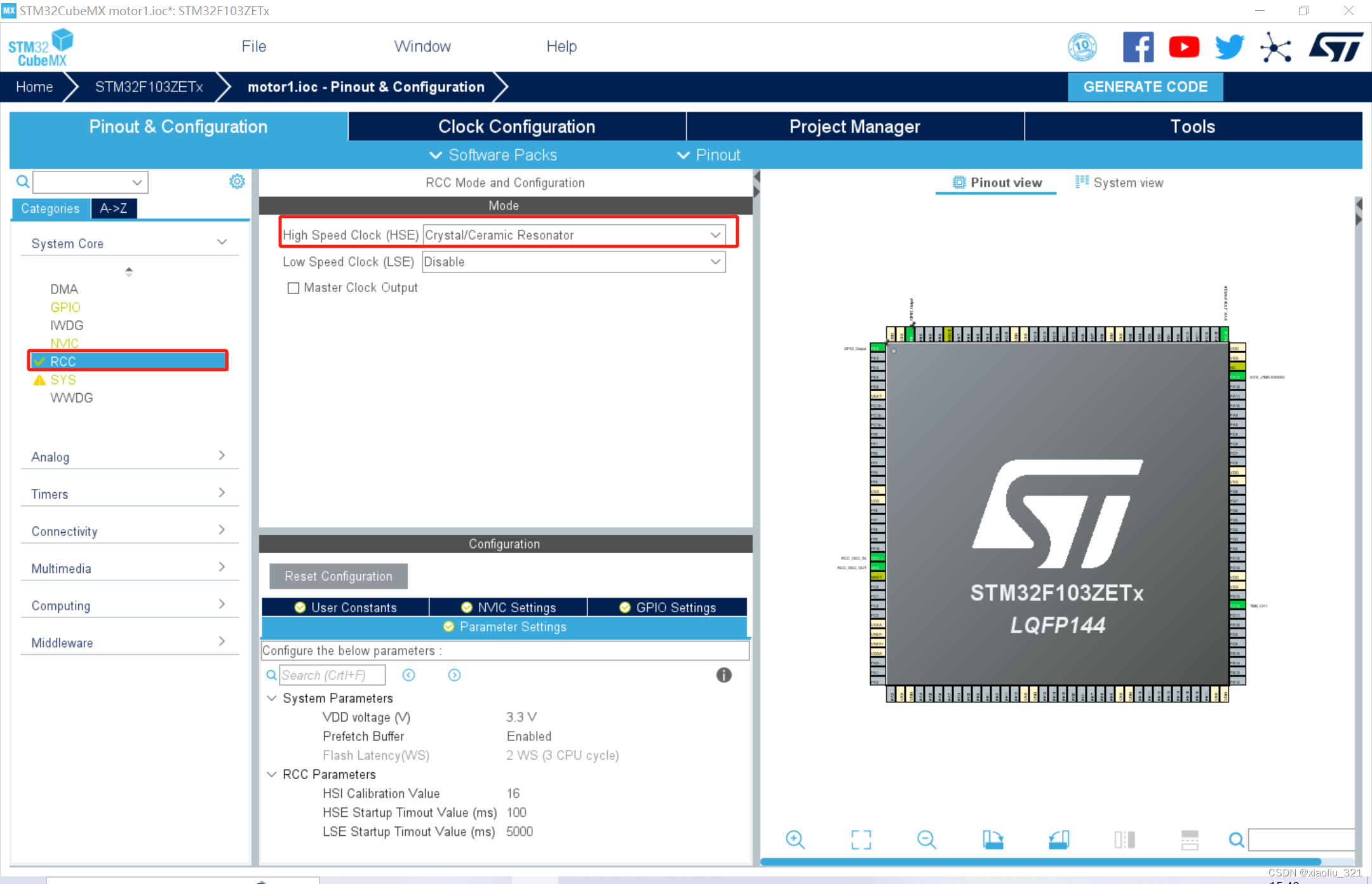Click the parameter info icon
The height and width of the screenshot is (884, 1372).
pyautogui.click(x=723, y=675)
